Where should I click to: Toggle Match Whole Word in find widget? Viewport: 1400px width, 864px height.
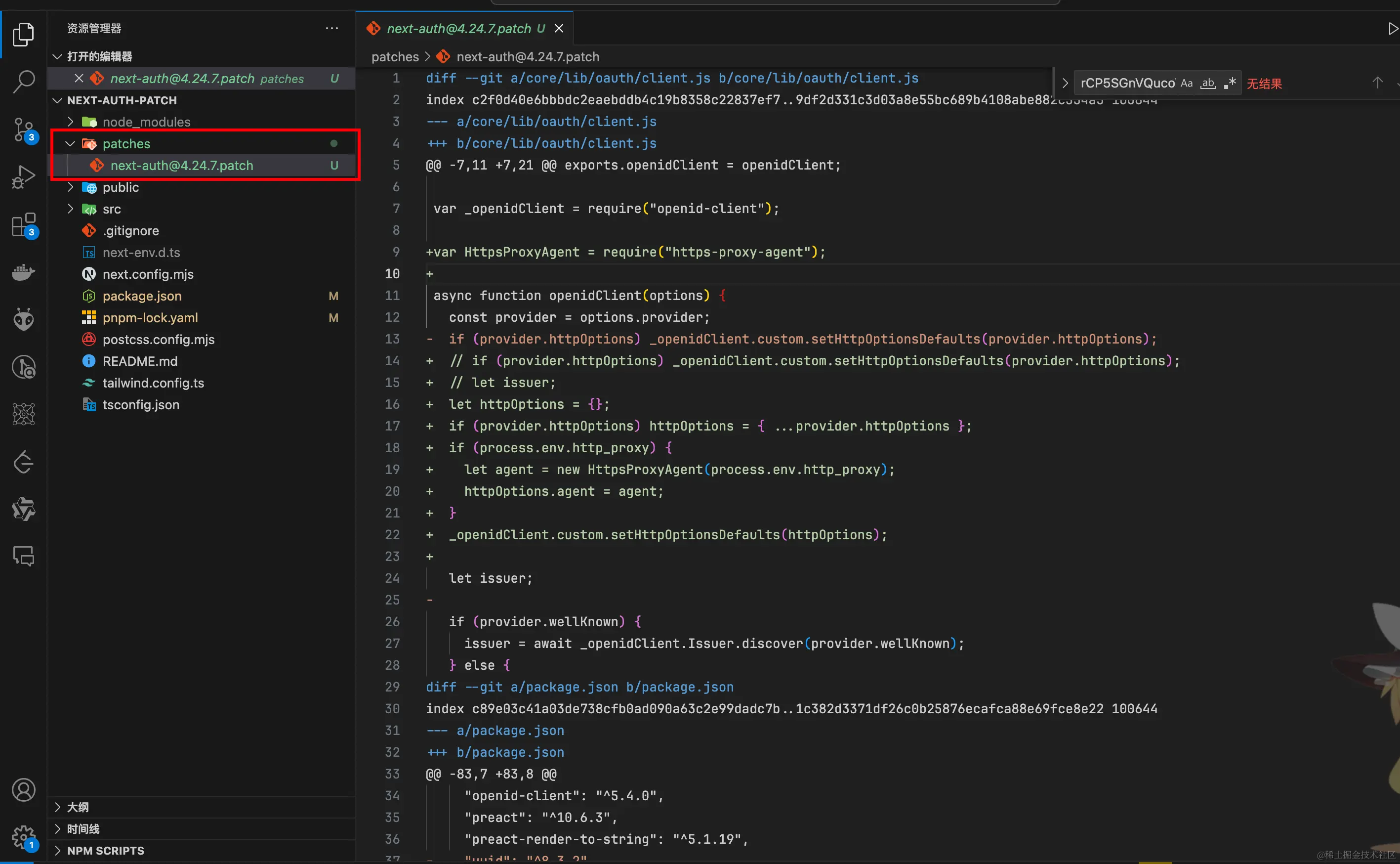coord(1208,84)
